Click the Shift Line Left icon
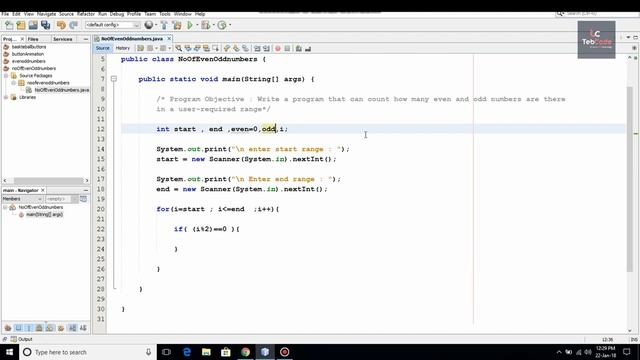Screen dimensions: 640x360 click(257, 49)
